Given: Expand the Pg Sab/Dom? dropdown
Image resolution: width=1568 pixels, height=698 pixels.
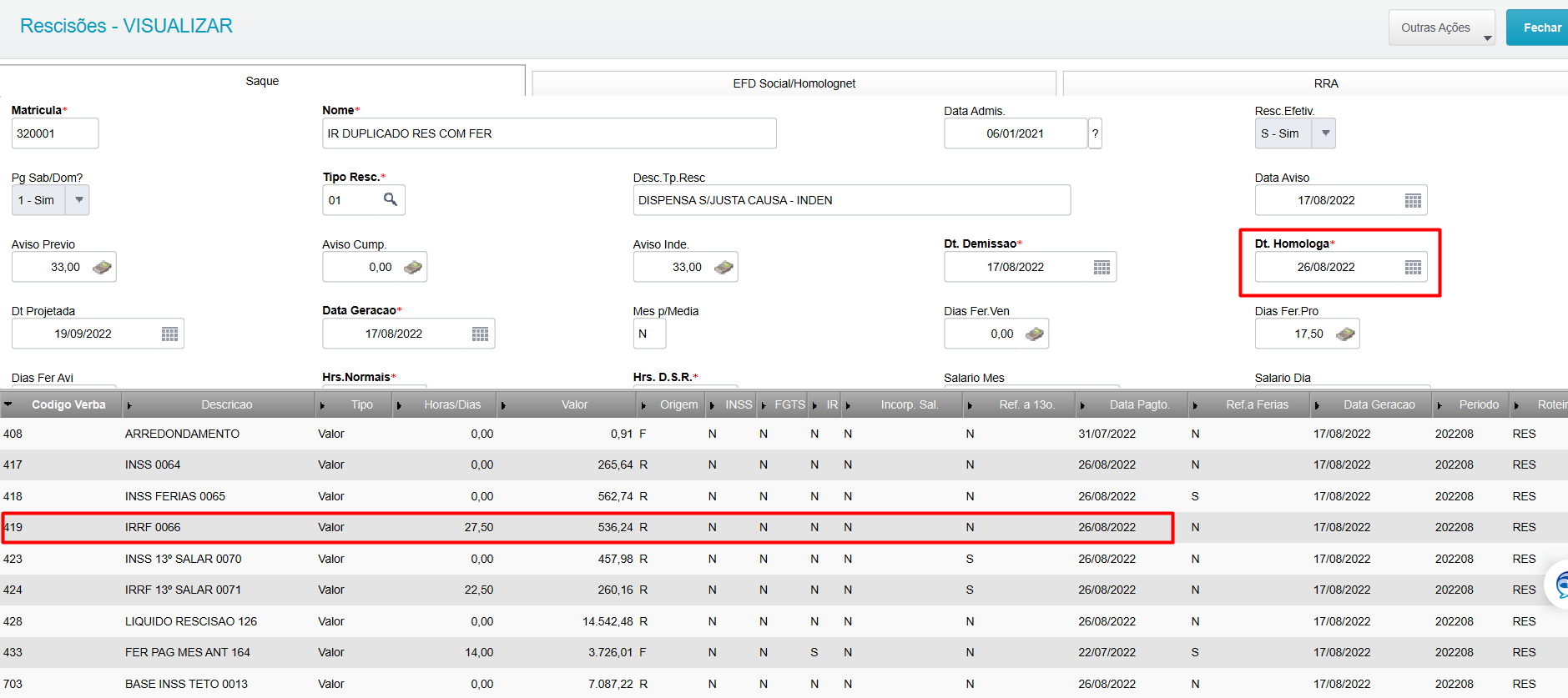Looking at the screenshot, I should [x=78, y=200].
